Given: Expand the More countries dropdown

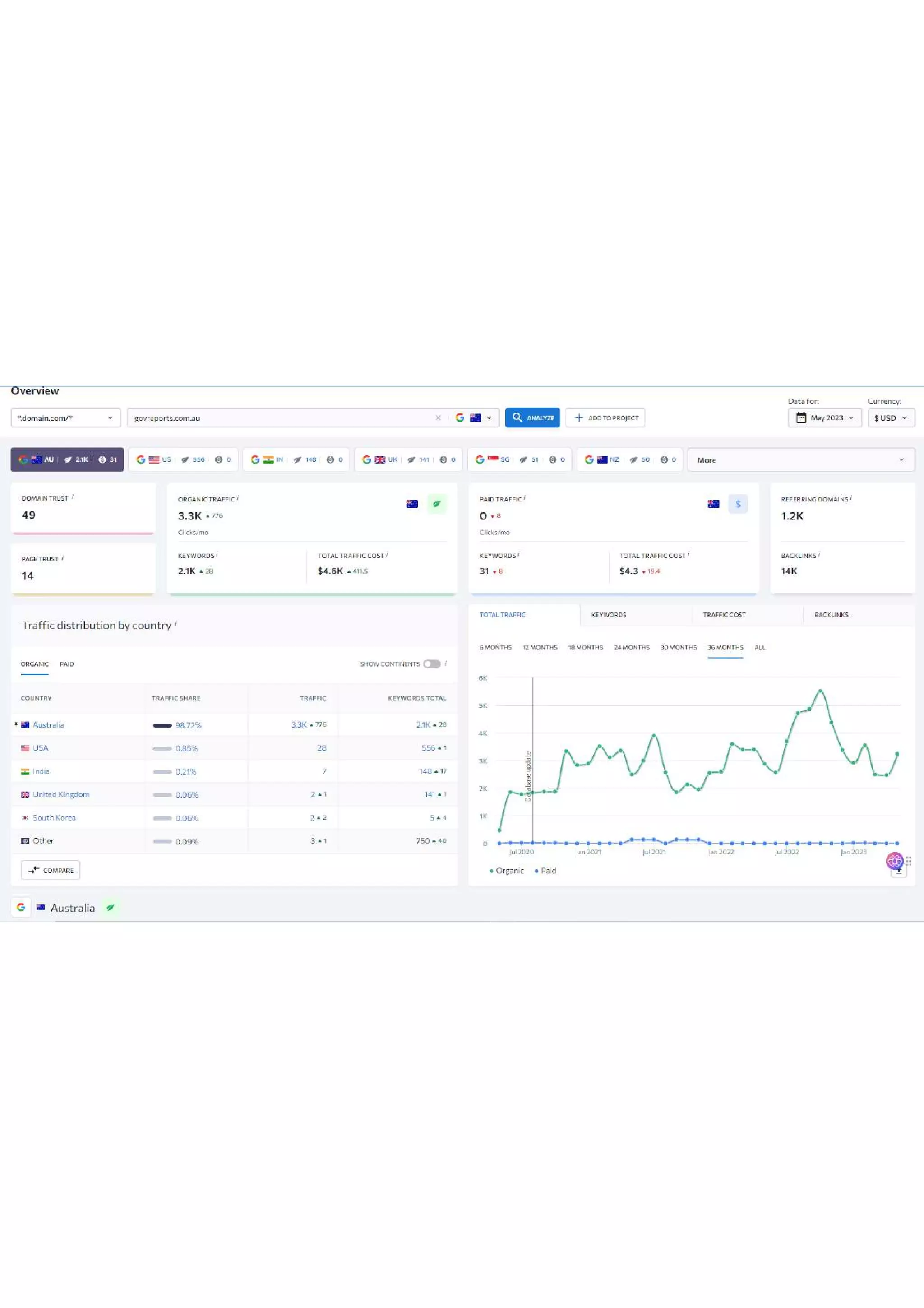Looking at the screenshot, I should (800, 460).
